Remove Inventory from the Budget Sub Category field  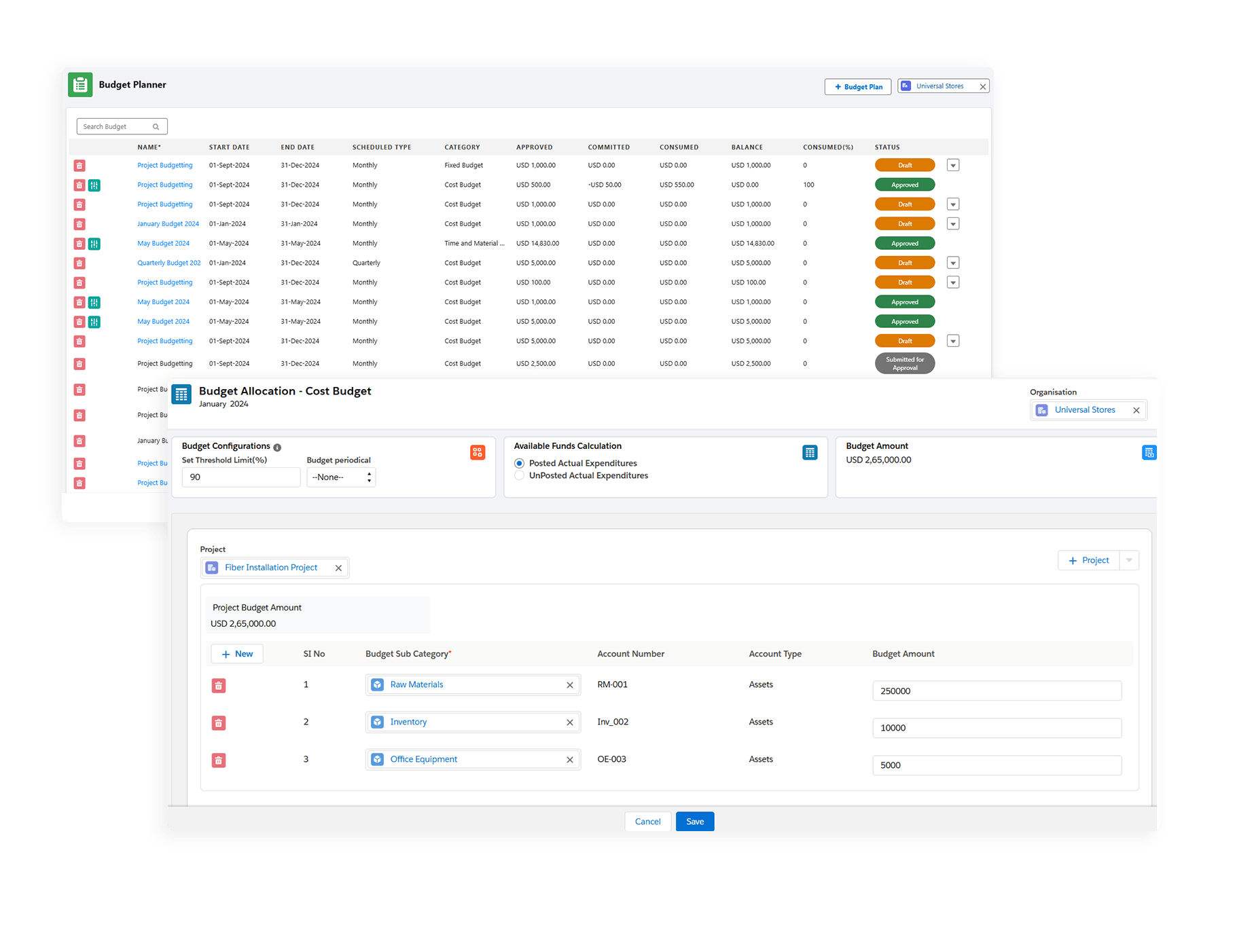click(x=569, y=722)
